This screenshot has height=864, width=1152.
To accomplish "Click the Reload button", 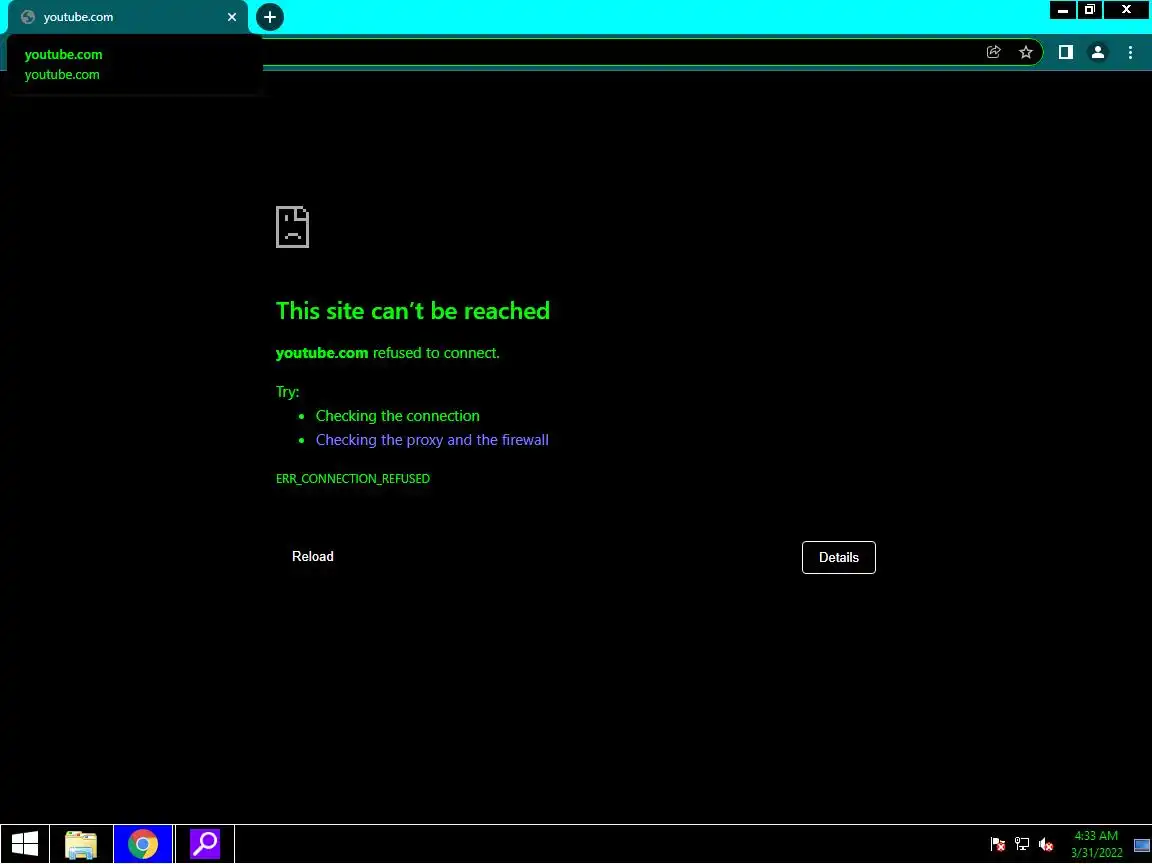I will click(x=313, y=557).
